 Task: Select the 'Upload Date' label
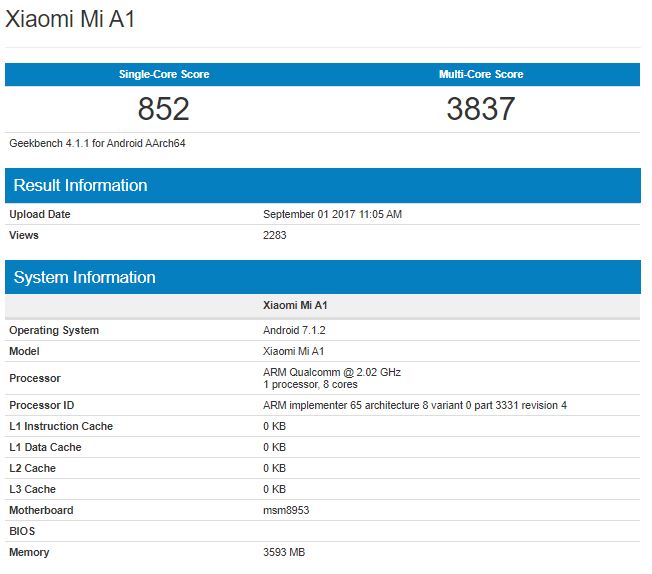(x=40, y=214)
